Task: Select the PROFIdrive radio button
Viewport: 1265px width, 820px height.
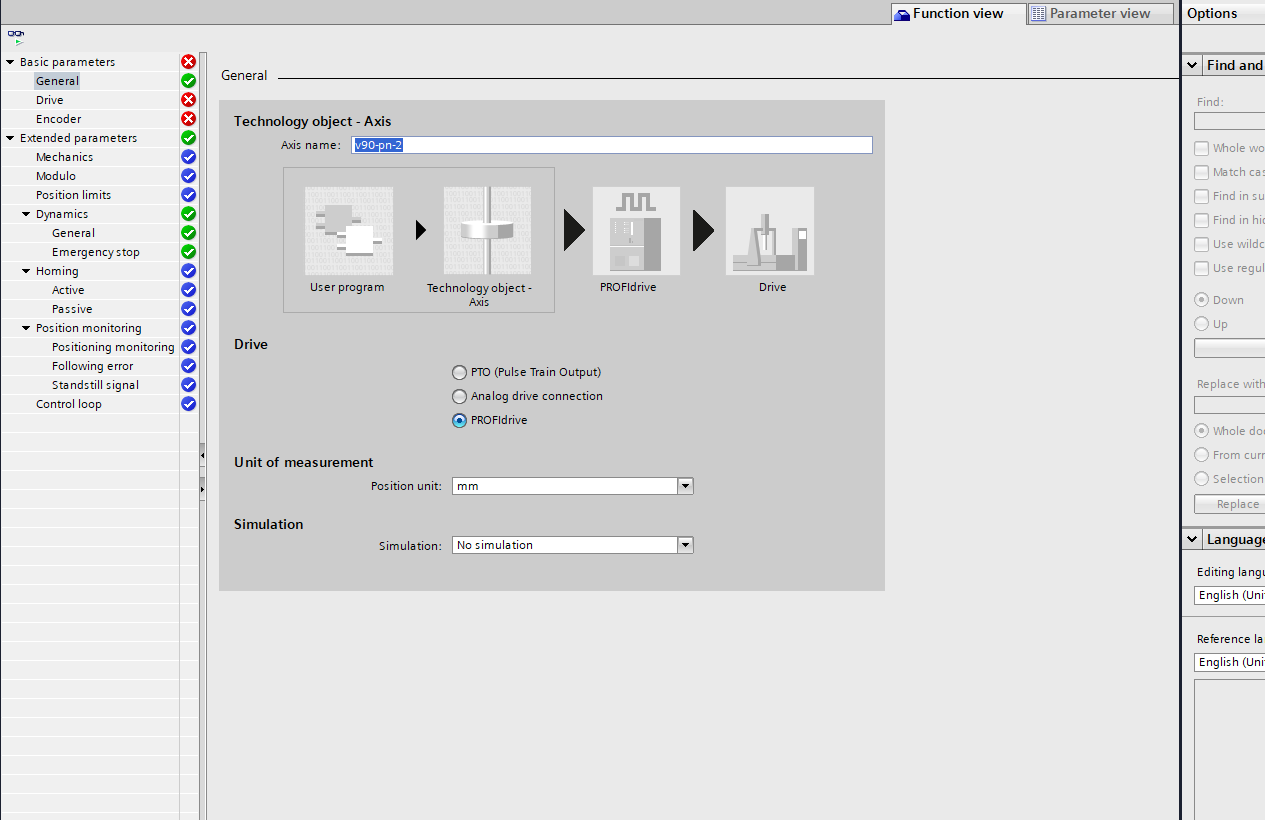Action: coord(459,420)
